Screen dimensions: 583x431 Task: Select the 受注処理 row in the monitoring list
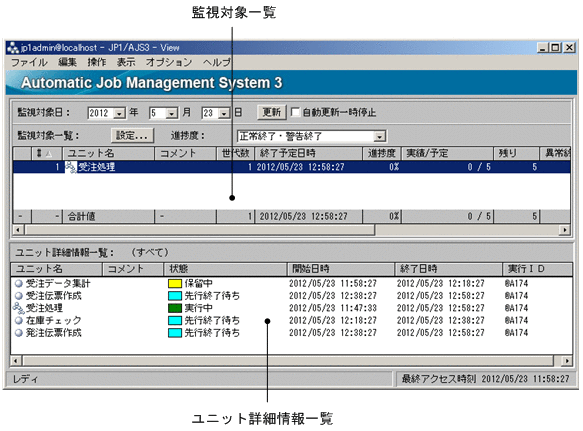[x=292, y=167]
